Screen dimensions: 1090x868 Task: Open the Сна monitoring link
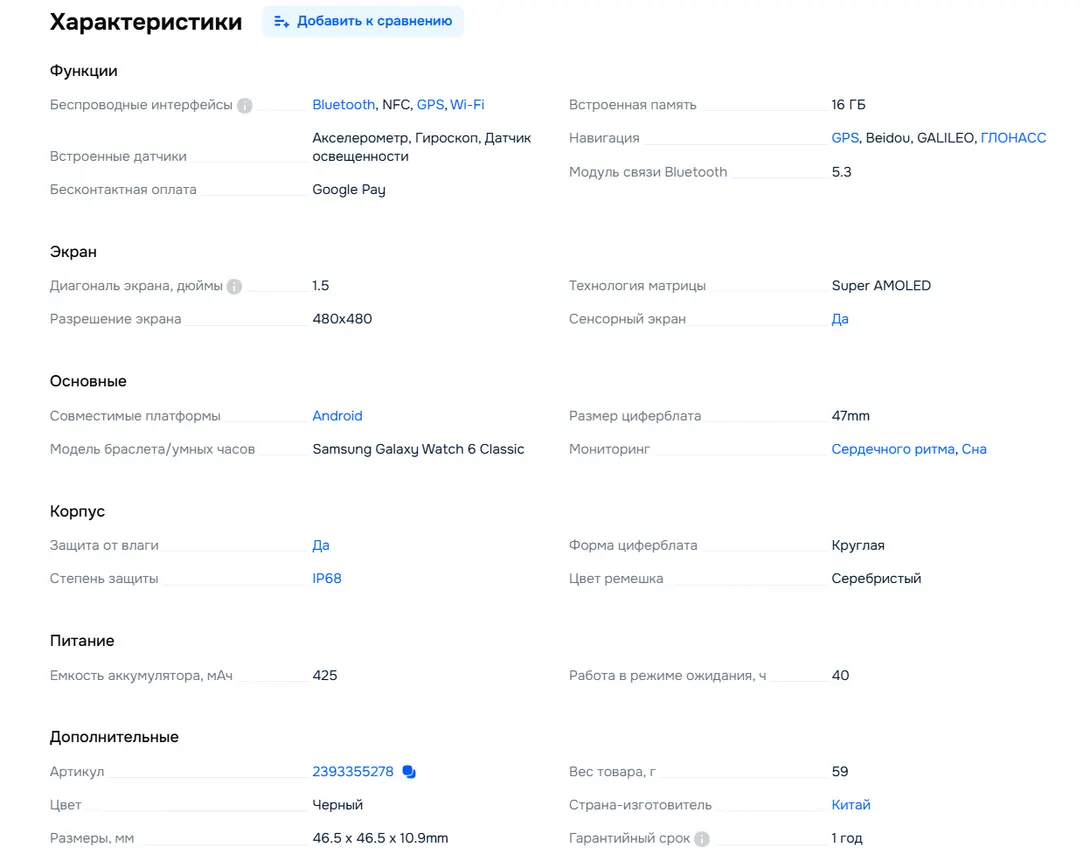974,449
